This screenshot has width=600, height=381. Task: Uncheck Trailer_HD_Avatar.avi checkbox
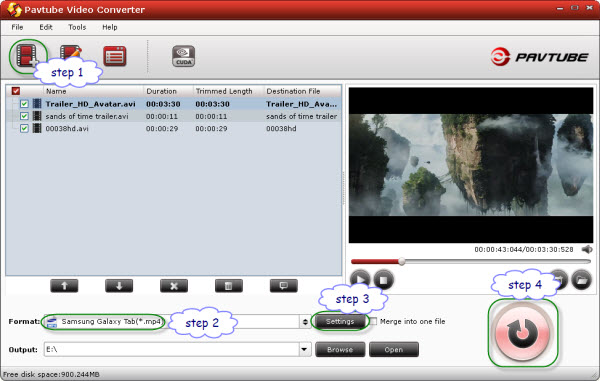tap(24, 104)
